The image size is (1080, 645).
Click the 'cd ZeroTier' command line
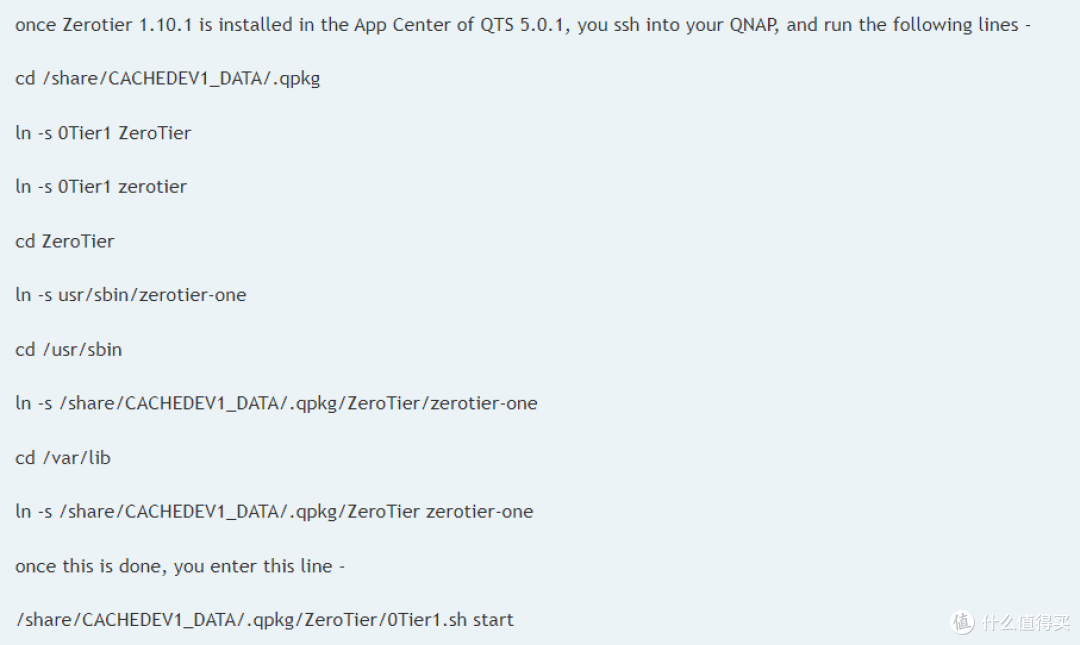[x=65, y=241]
